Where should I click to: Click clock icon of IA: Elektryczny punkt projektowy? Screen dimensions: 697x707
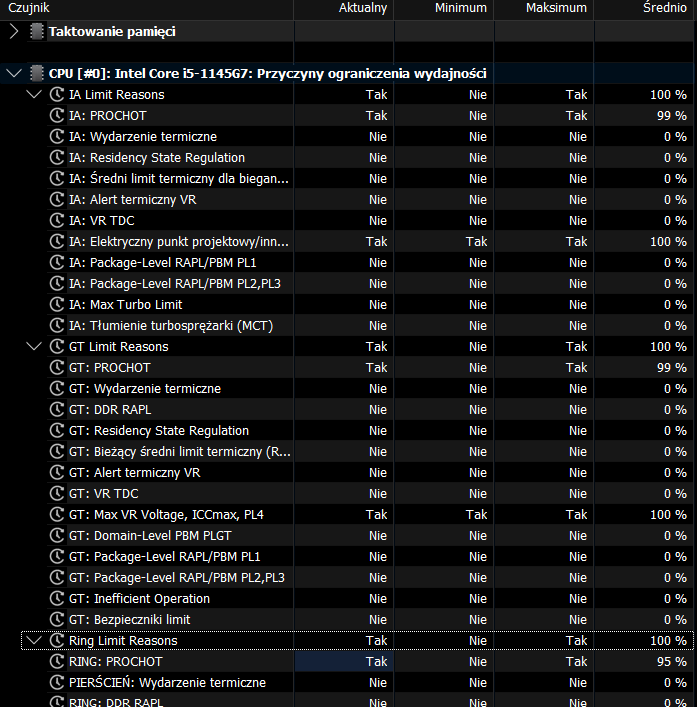[x=57, y=242]
